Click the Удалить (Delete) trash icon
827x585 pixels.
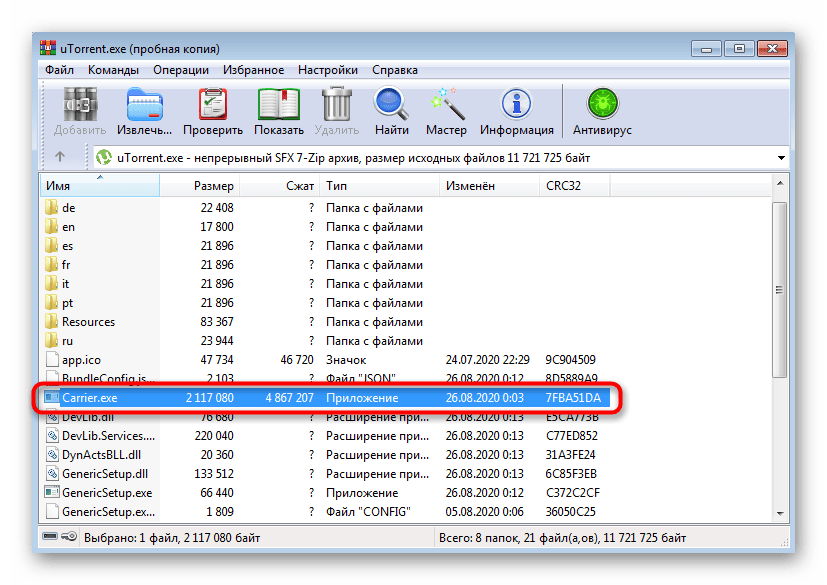tap(336, 104)
